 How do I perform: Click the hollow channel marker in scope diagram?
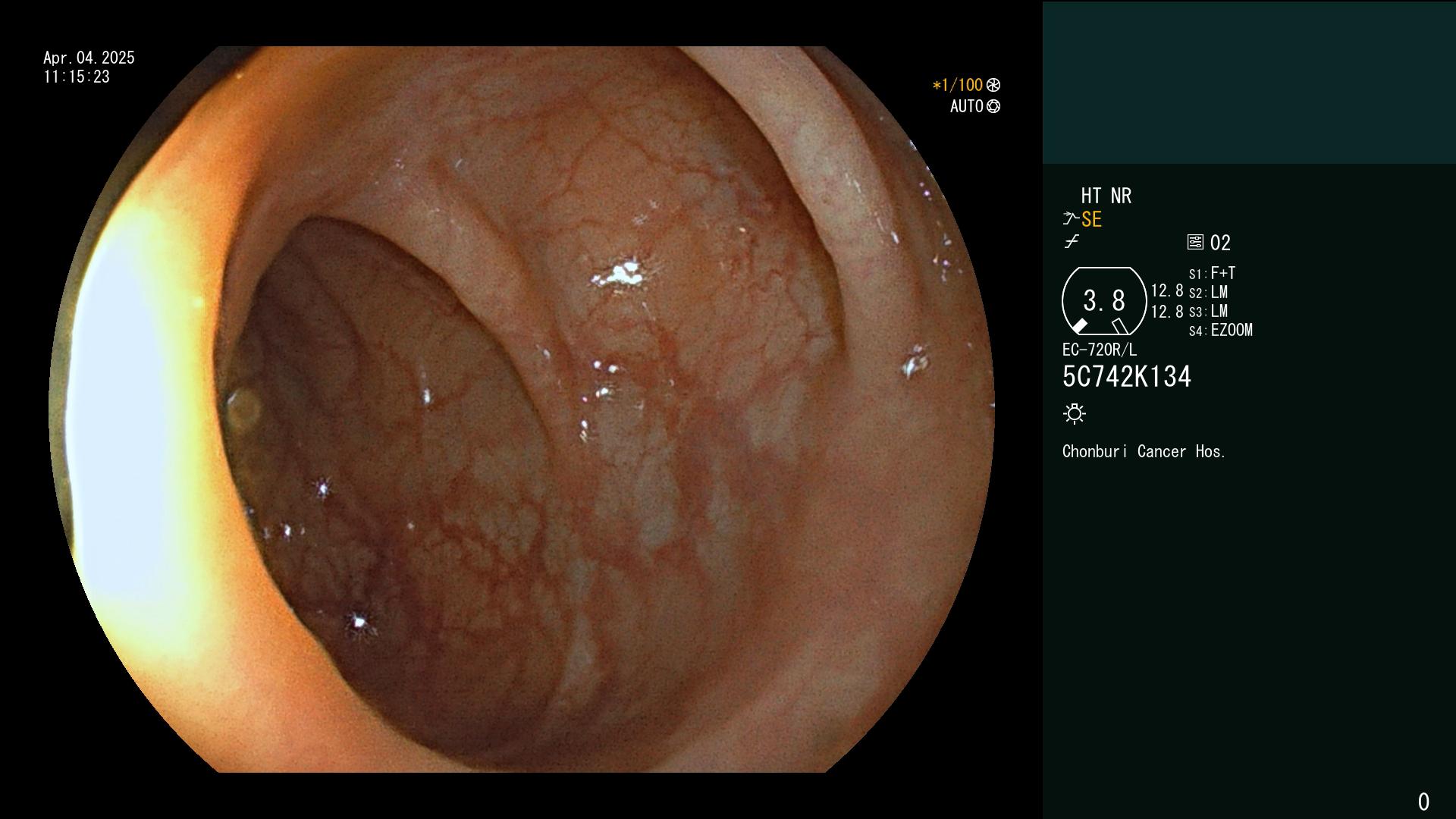1120,326
